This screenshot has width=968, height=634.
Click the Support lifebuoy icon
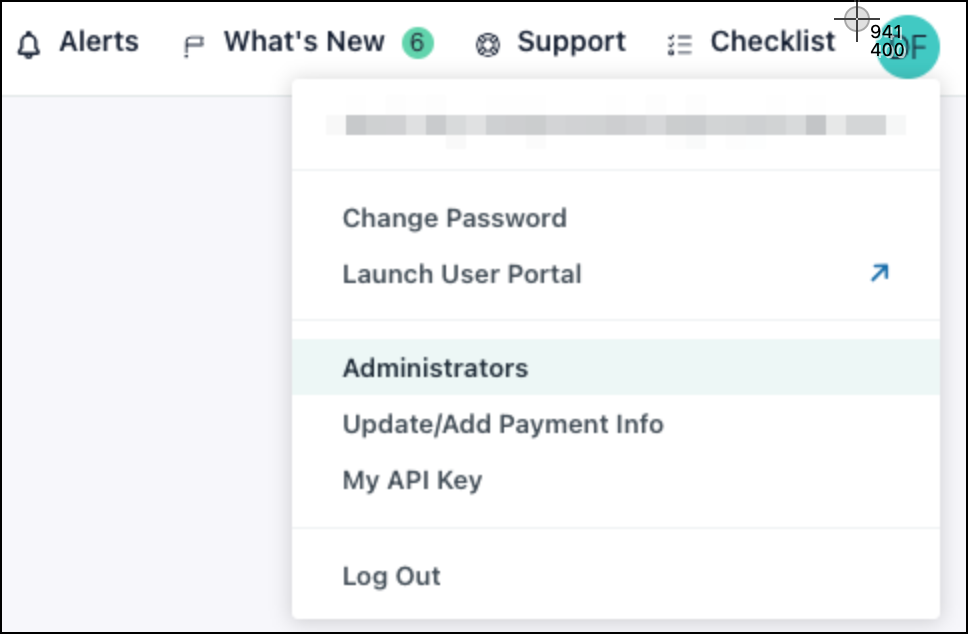tap(487, 45)
